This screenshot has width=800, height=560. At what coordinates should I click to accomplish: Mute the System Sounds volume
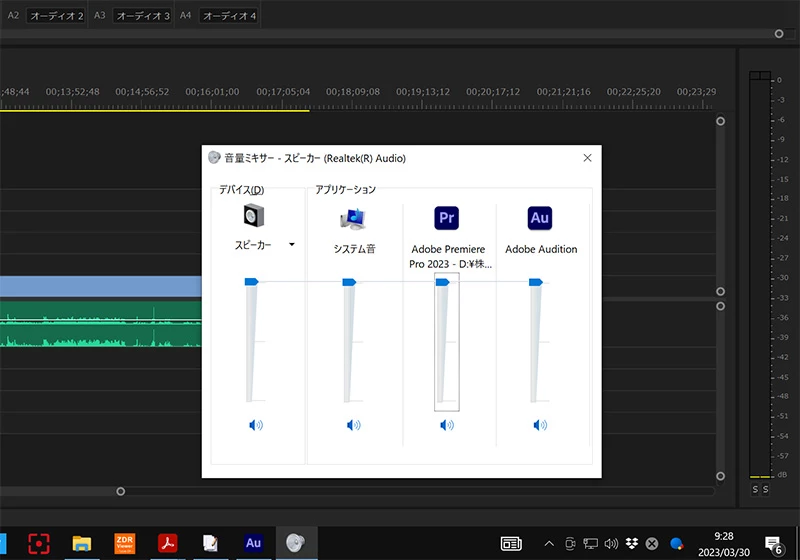[353, 425]
